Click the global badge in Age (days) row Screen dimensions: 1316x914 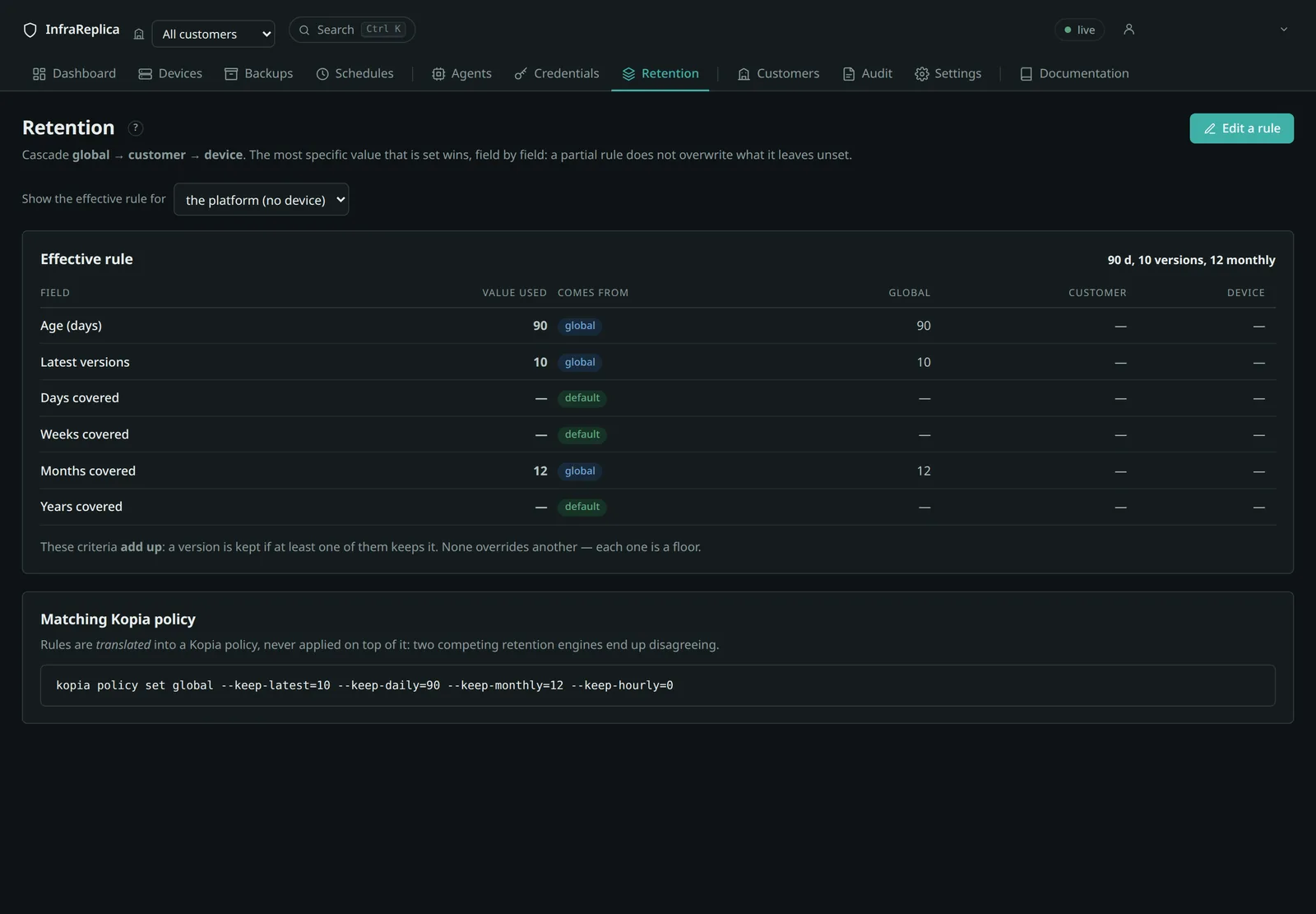[580, 326]
